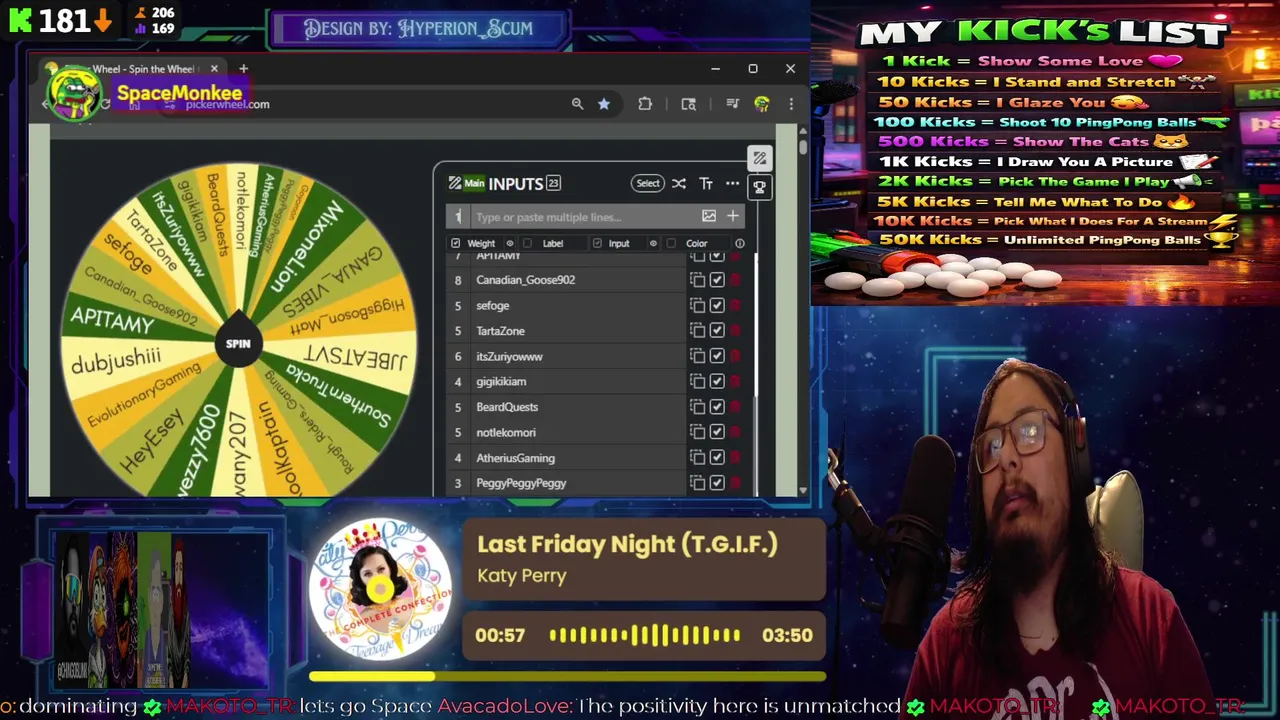This screenshot has width=1280, height=720.
Task: Add new input with the plus icon
Action: [733, 216]
